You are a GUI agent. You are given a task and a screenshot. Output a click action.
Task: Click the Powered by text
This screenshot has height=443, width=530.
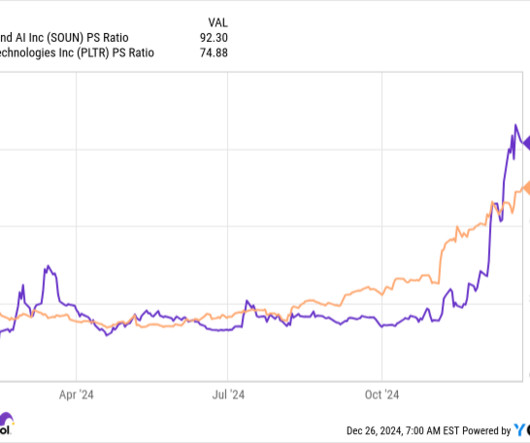(x=486, y=431)
